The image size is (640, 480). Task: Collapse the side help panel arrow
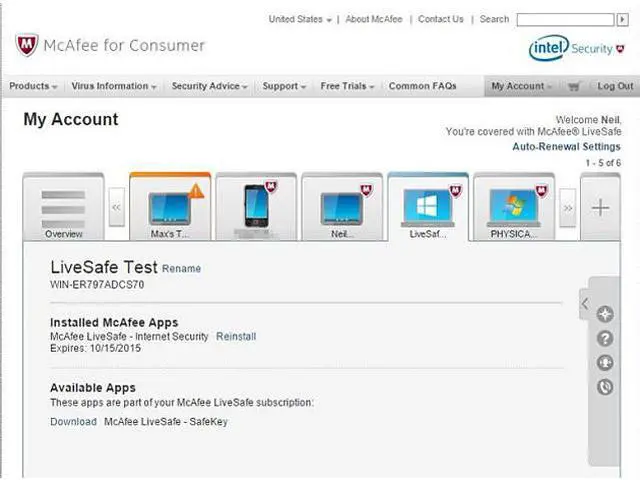tap(585, 304)
